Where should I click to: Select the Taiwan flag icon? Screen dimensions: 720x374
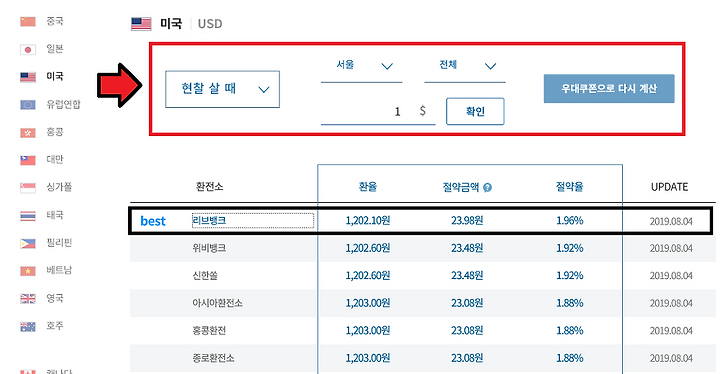tap(28, 160)
